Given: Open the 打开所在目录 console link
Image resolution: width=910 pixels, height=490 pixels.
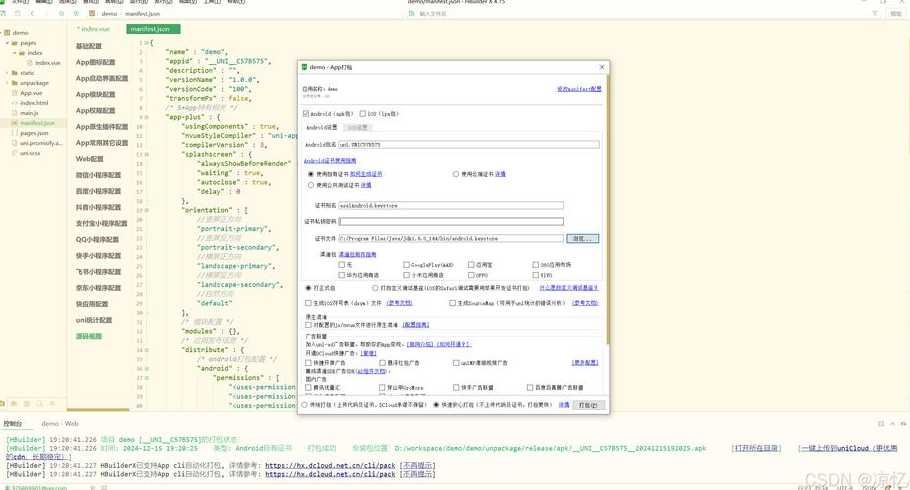Looking at the screenshot, I should click(x=756, y=448).
